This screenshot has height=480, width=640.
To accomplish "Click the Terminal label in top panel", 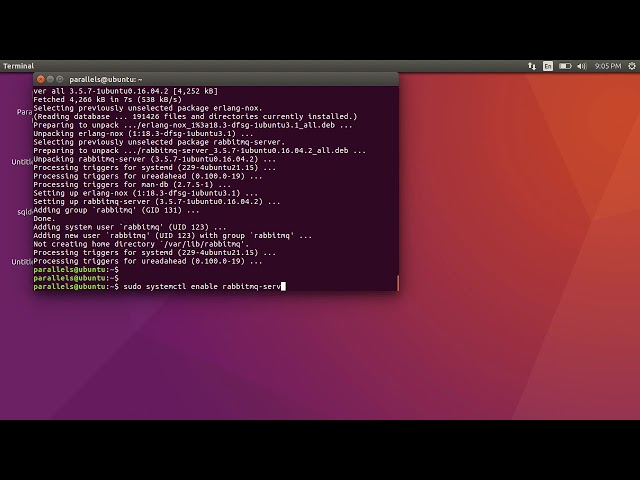I will (18, 66).
